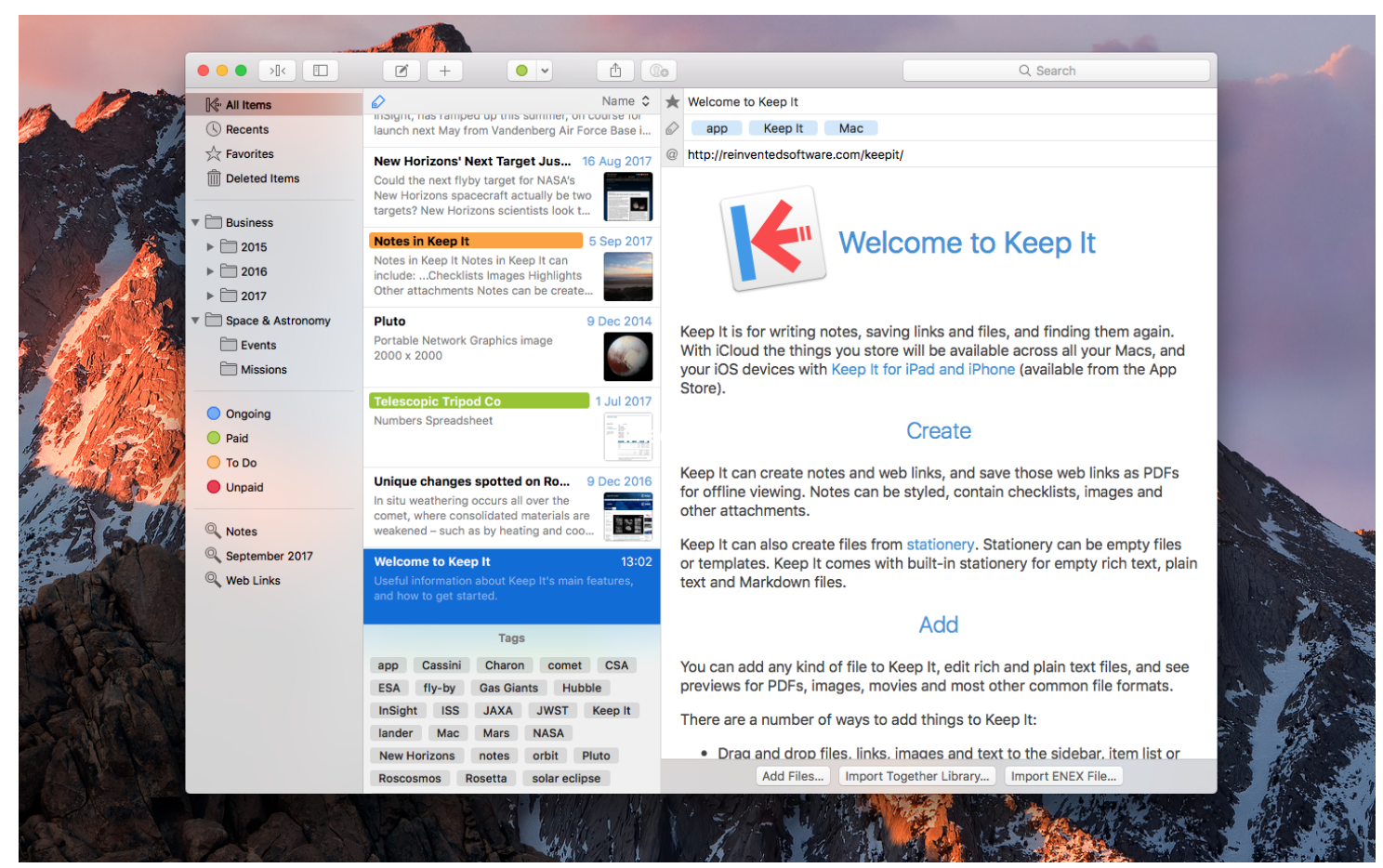Click the plus add item button

[444, 71]
